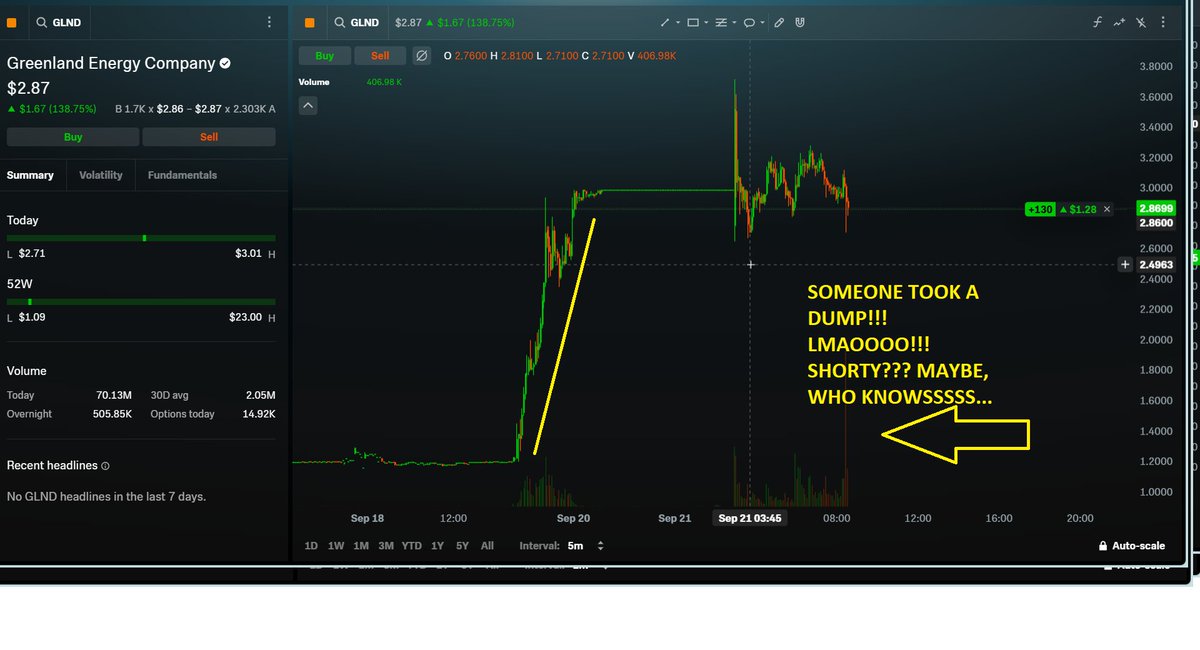The height and width of the screenshot is (650, 1200).
Task: Click the 70.13M volume today value
Action: 114,395
